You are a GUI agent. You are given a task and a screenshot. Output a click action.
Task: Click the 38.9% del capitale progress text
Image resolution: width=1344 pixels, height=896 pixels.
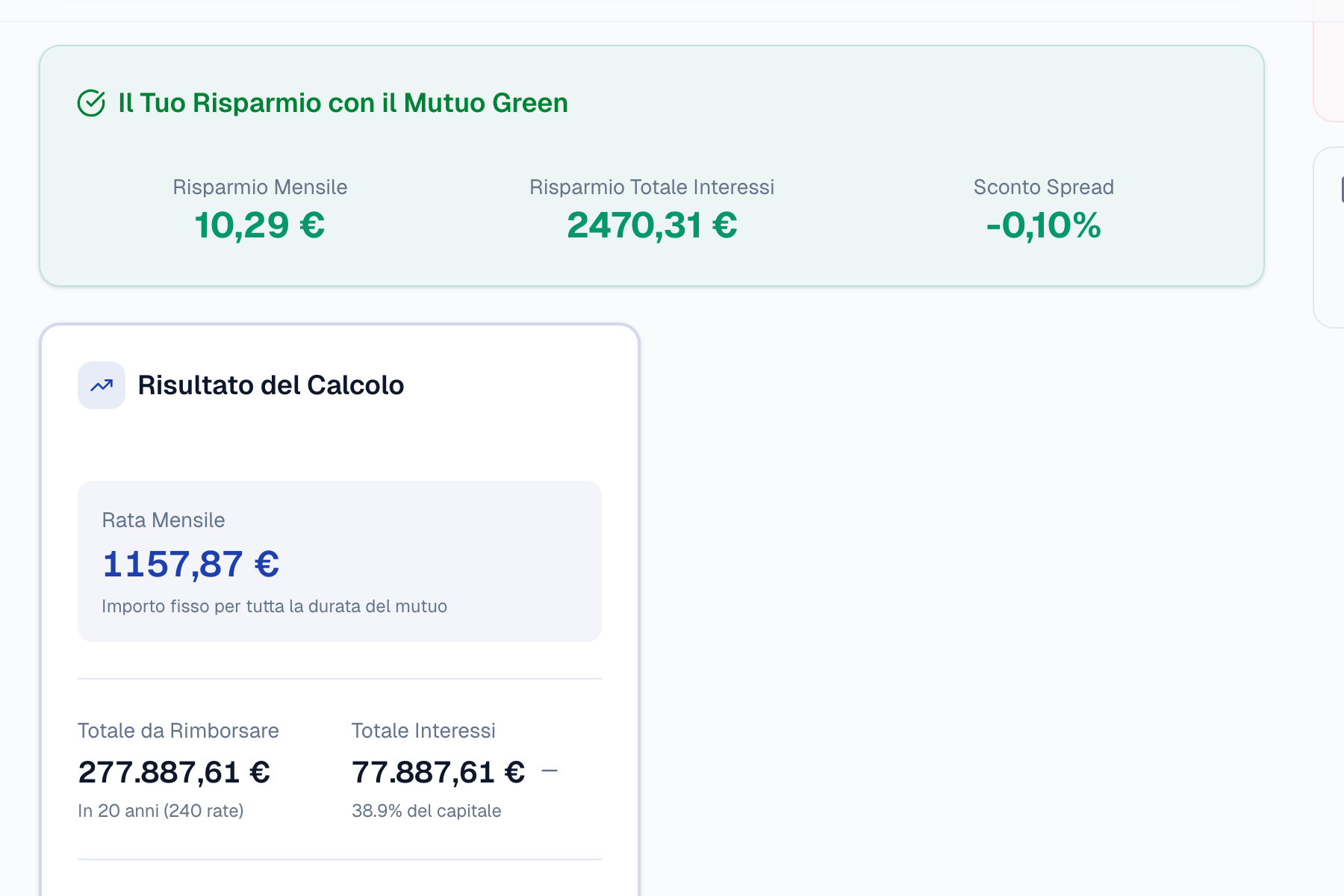click(x=426, y=810)
